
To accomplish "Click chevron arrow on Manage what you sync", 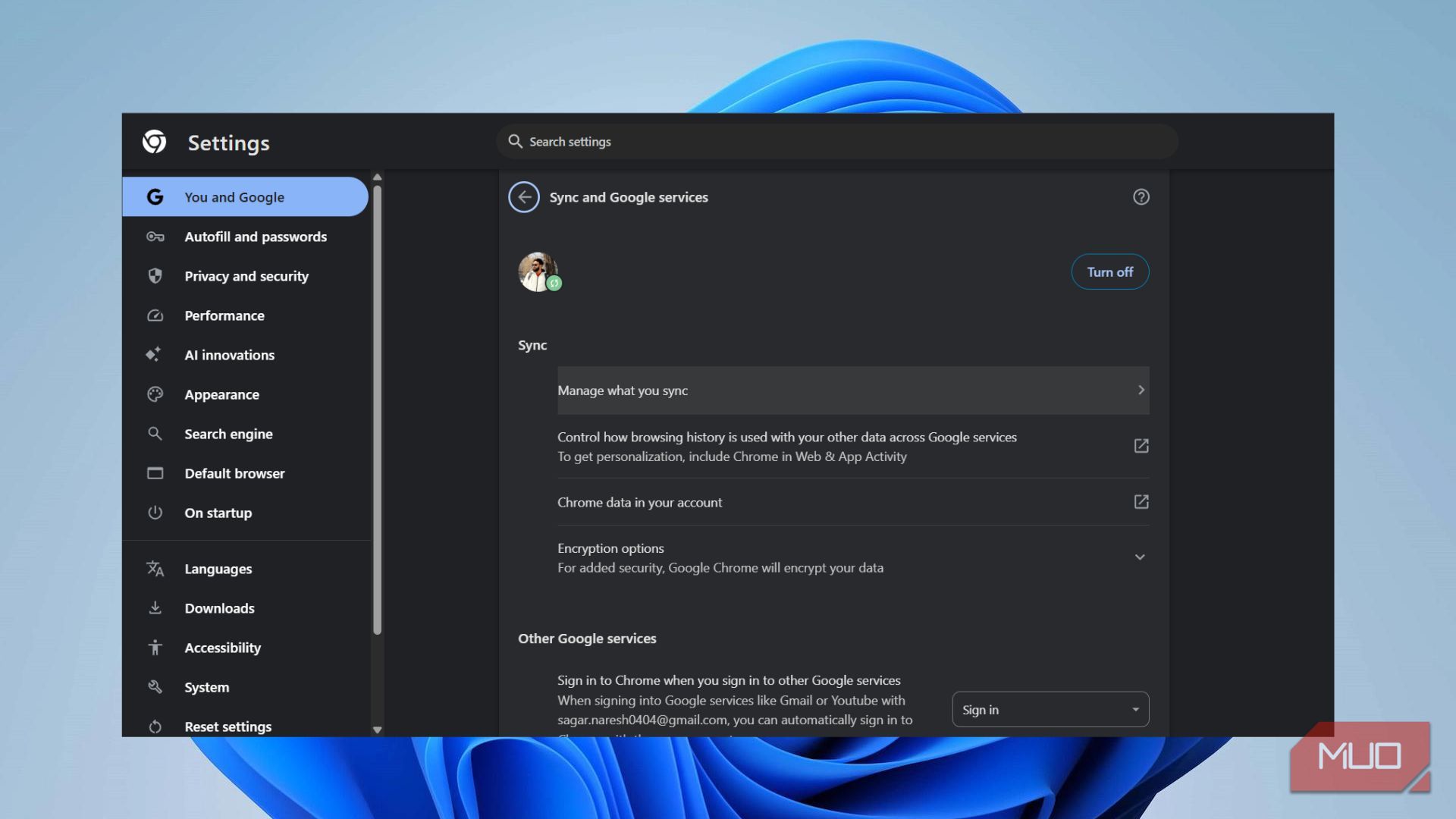I will coord(1141,390).
